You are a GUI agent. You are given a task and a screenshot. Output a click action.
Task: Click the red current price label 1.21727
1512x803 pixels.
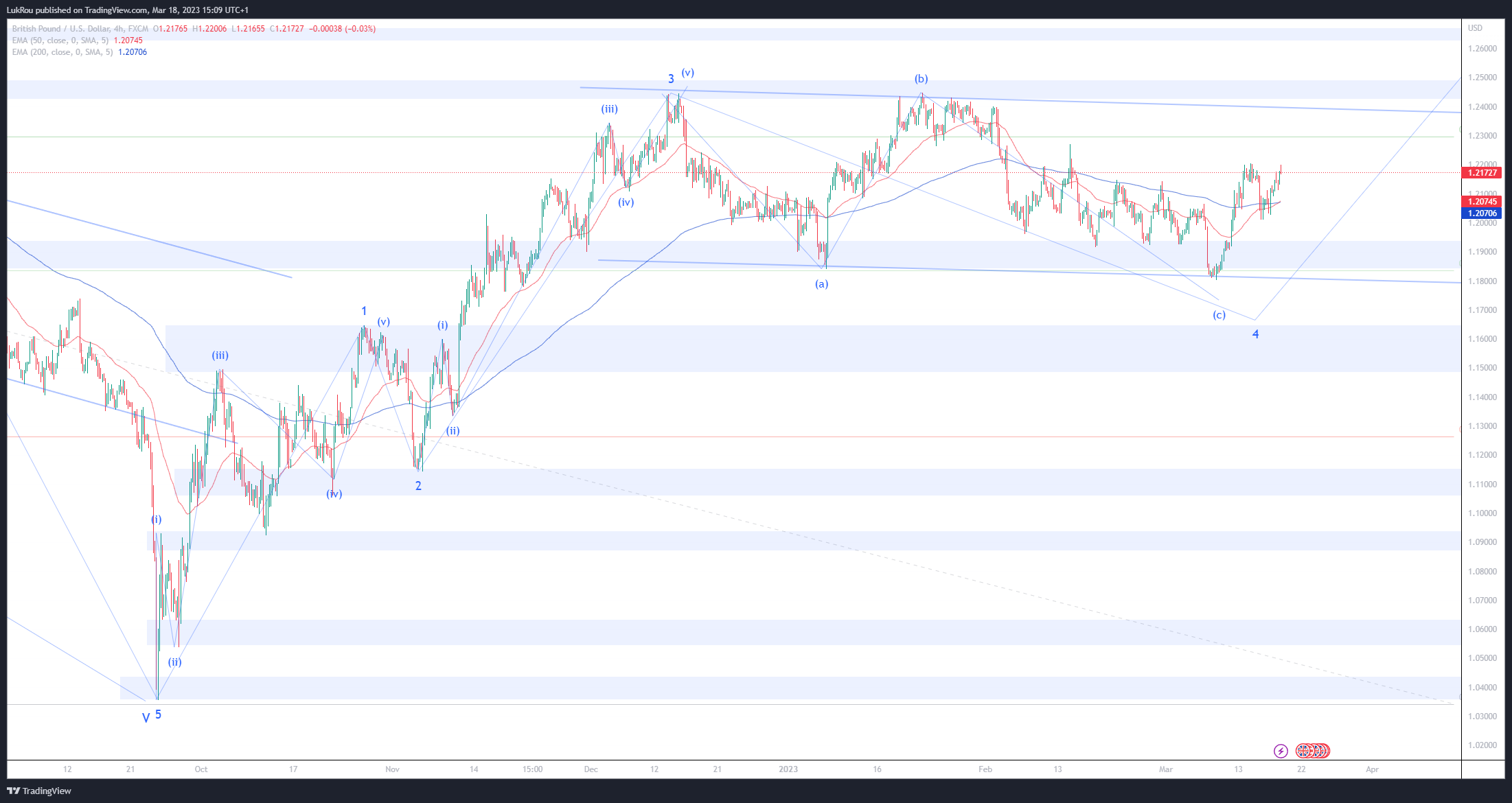click(x=1482, y=173)
